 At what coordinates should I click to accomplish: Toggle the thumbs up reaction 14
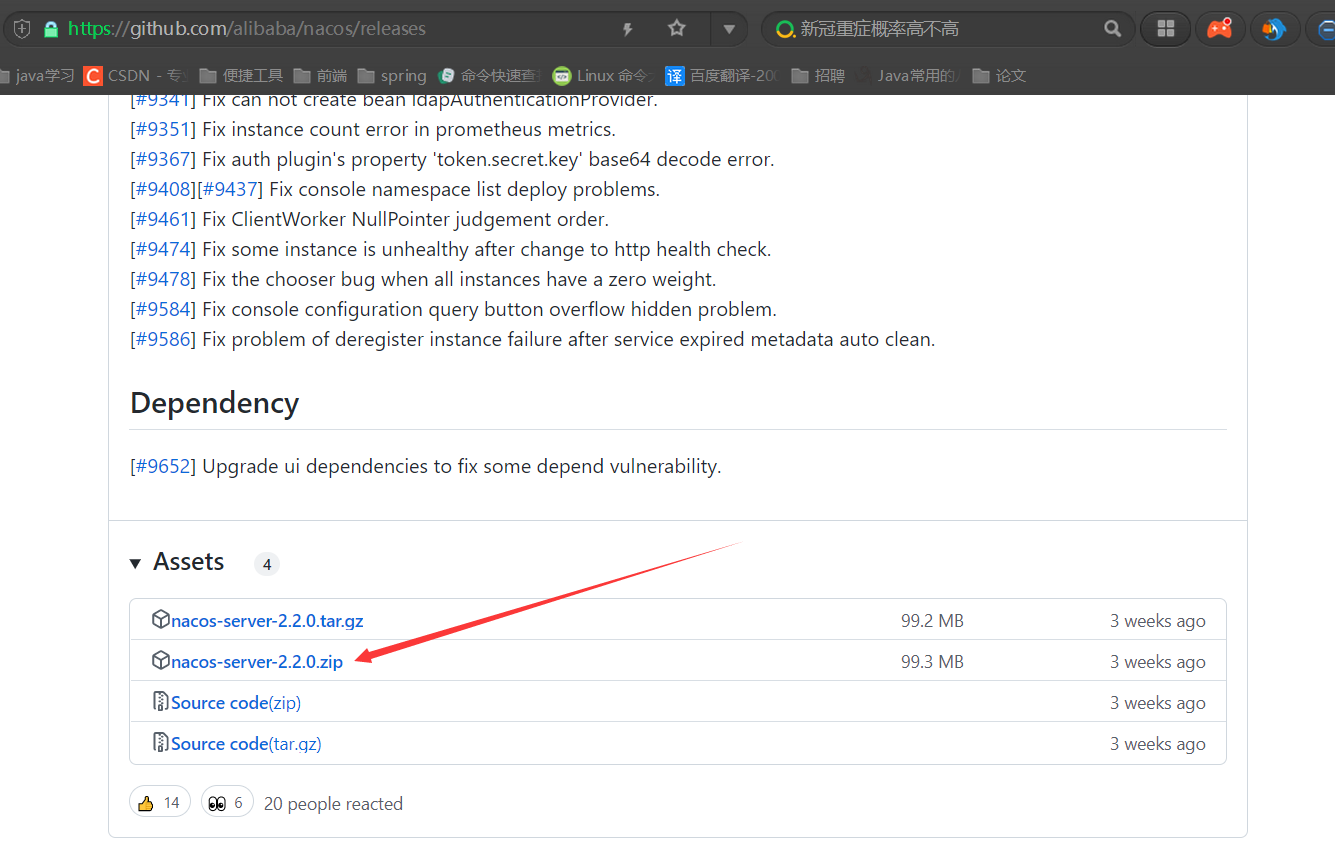click(x=160, y=802)
